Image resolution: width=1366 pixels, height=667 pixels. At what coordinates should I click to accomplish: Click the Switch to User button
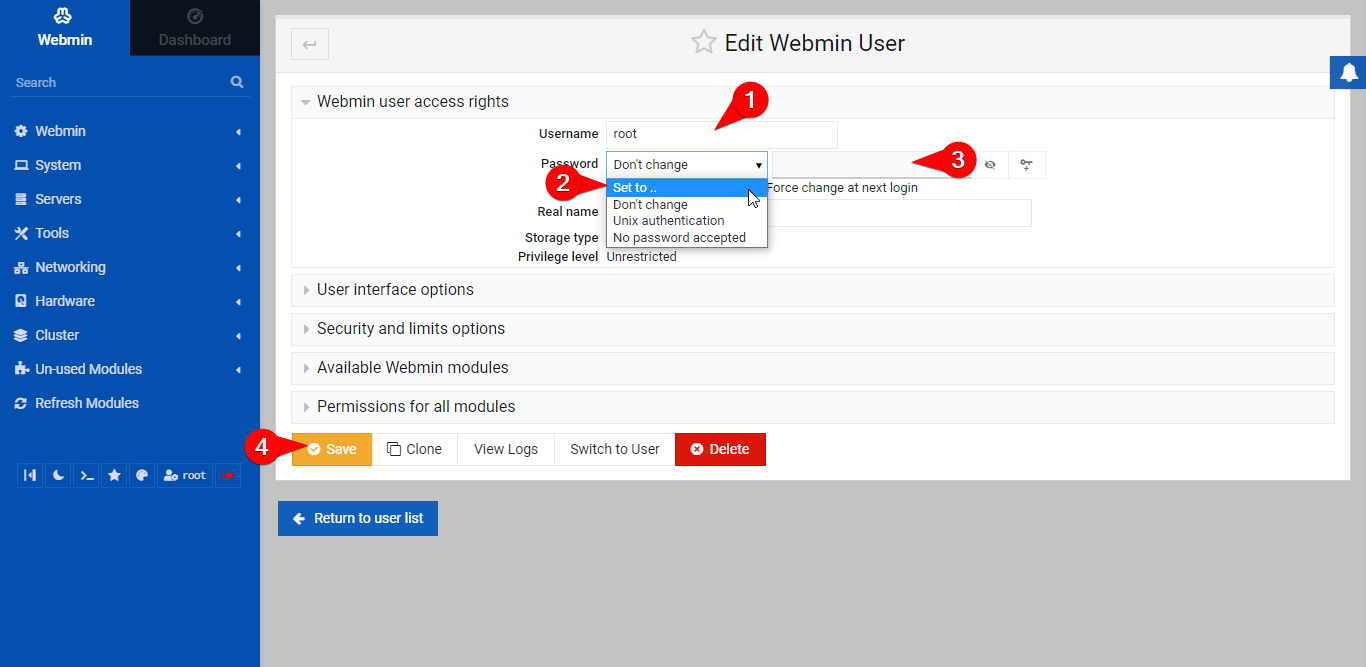615,449
